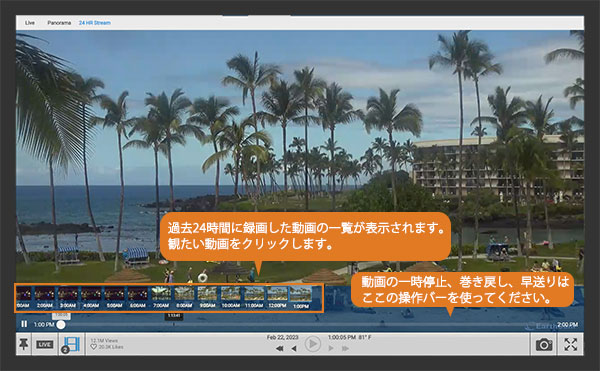Click the white timeline scrubber handle
The width and height of the screenshot is (600, 371).
click(61, 325)
